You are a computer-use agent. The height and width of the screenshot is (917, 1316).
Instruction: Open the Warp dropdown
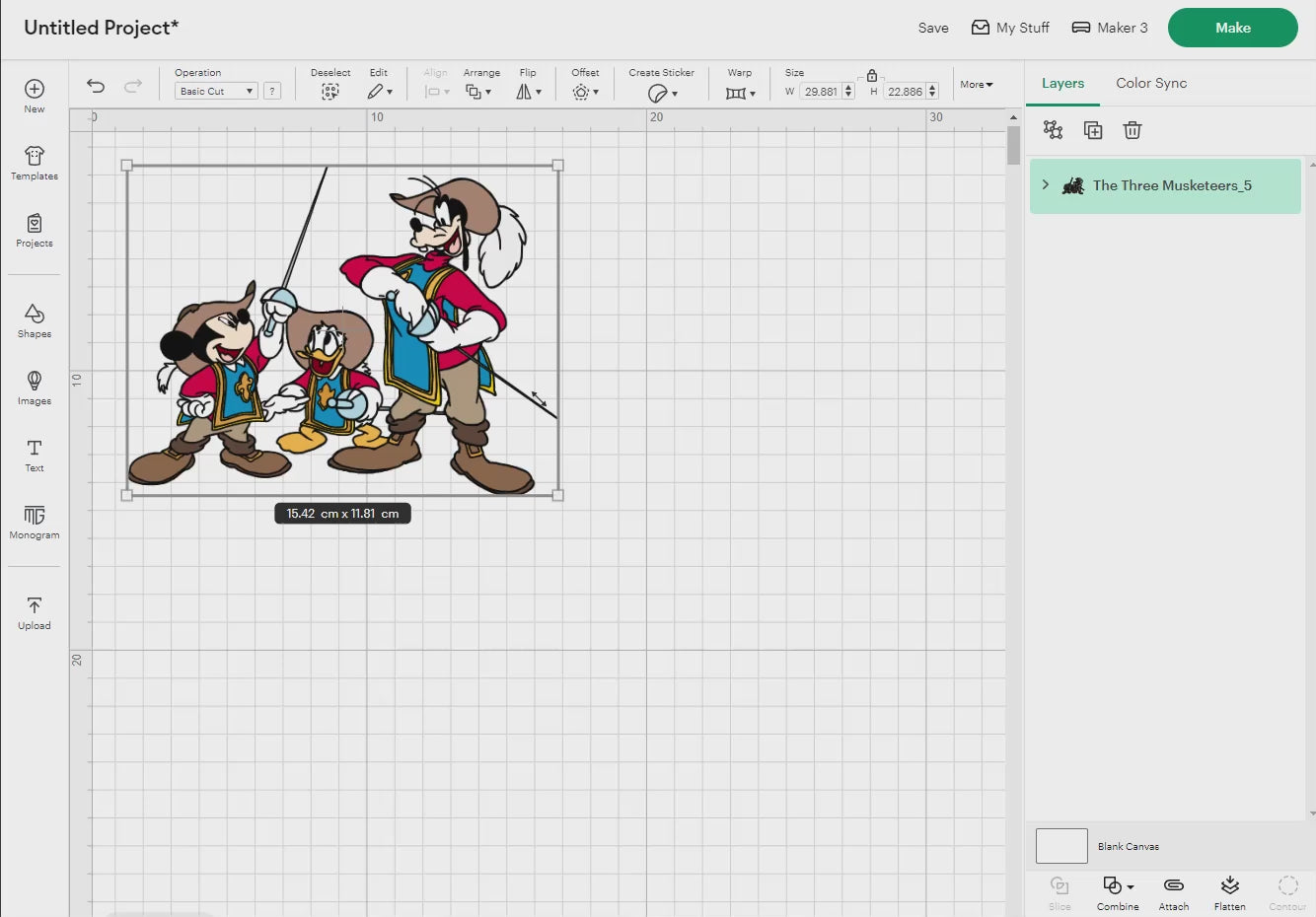(x=740, y=93)
